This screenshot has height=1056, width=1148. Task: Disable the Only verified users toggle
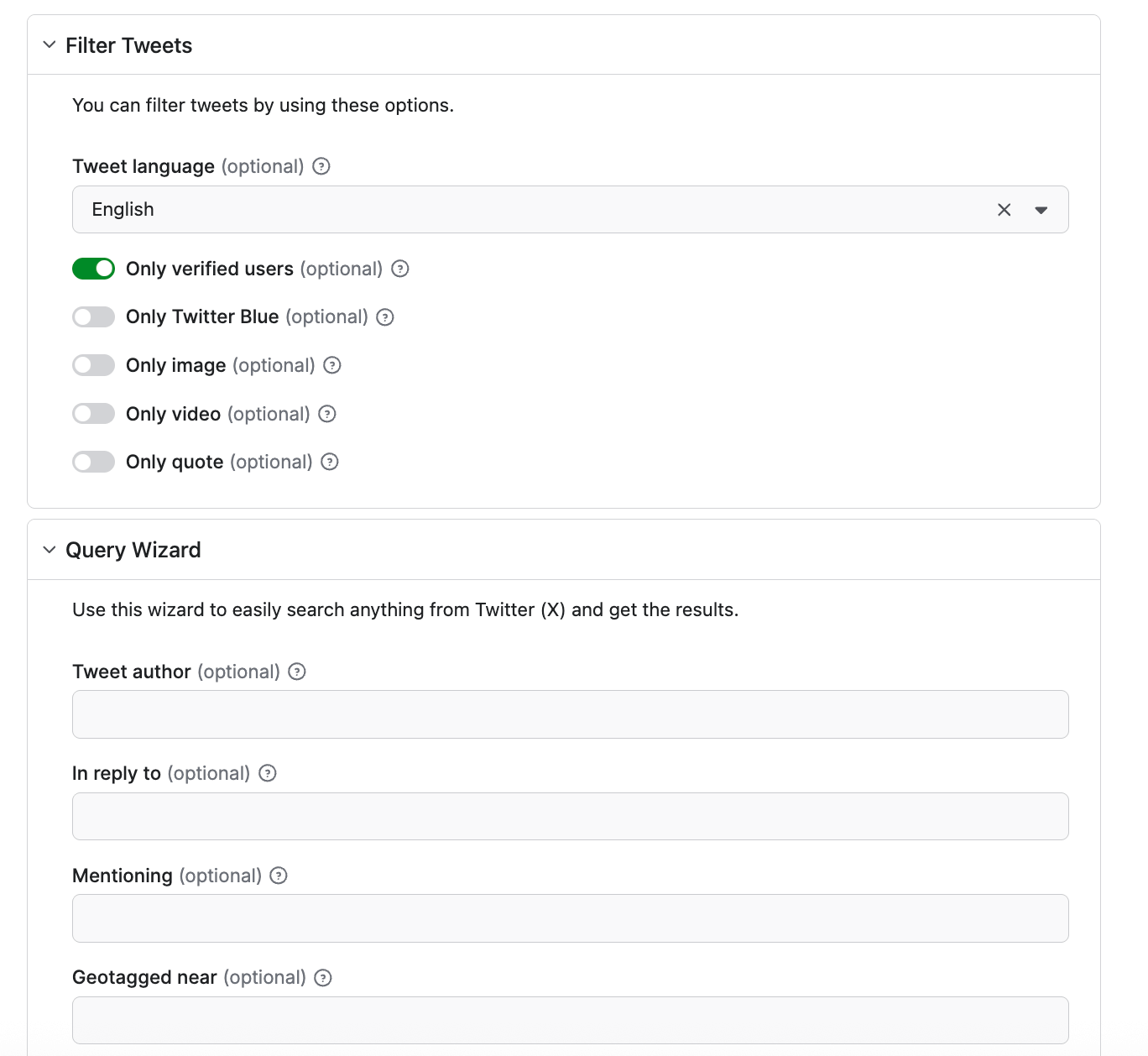[93, 269]
